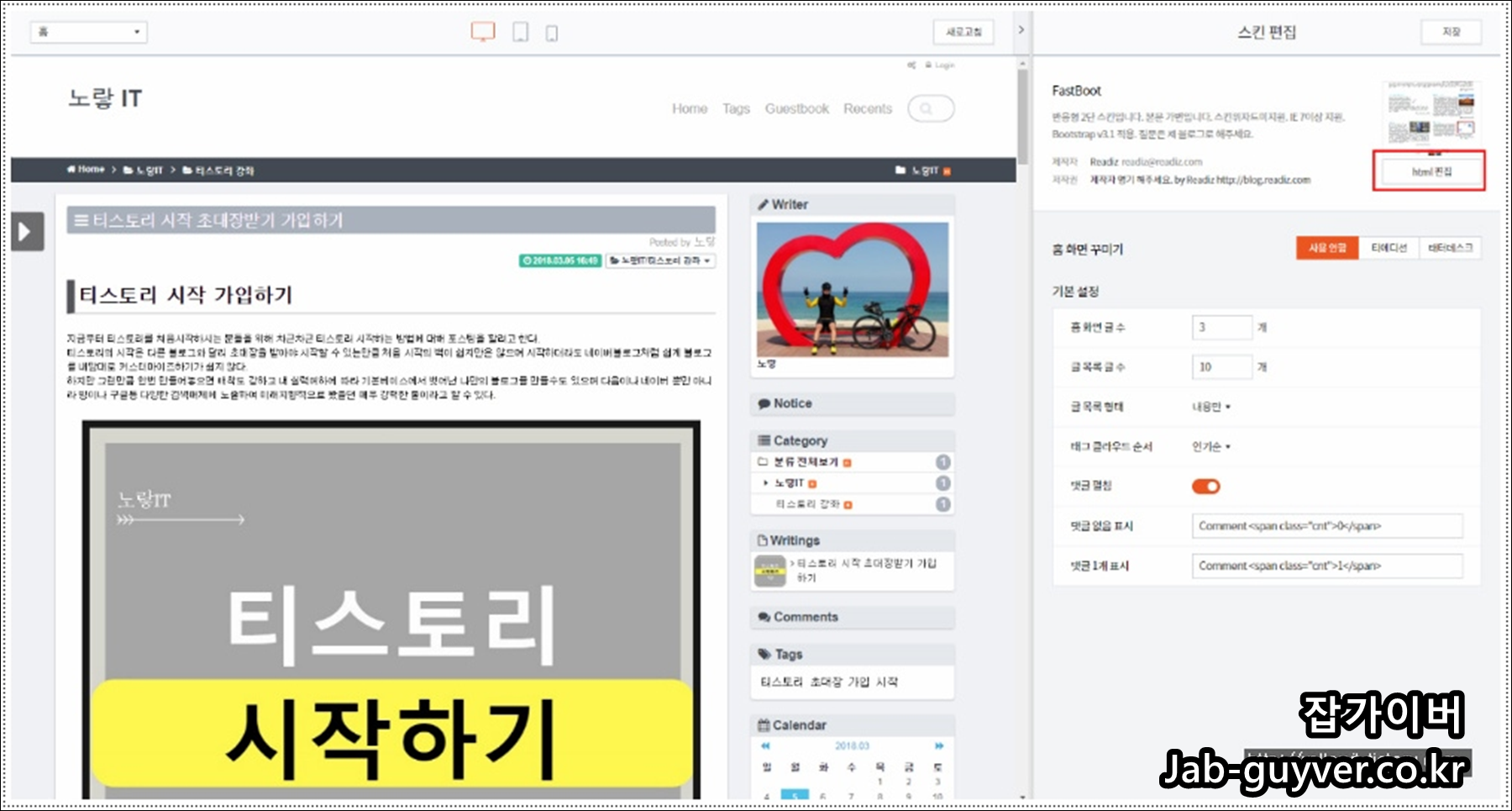Select the 티에디션 tab
The height and width of the screenshot is (811, 1512).
[x=1389, y=248]
